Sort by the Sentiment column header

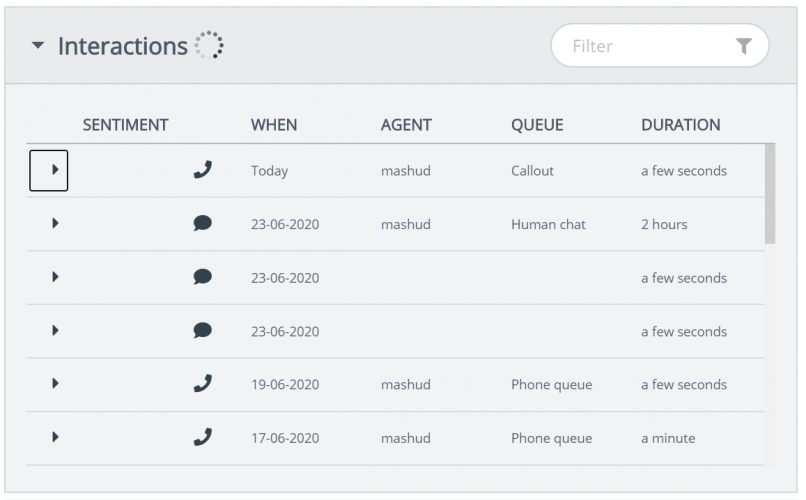(125, 125)
